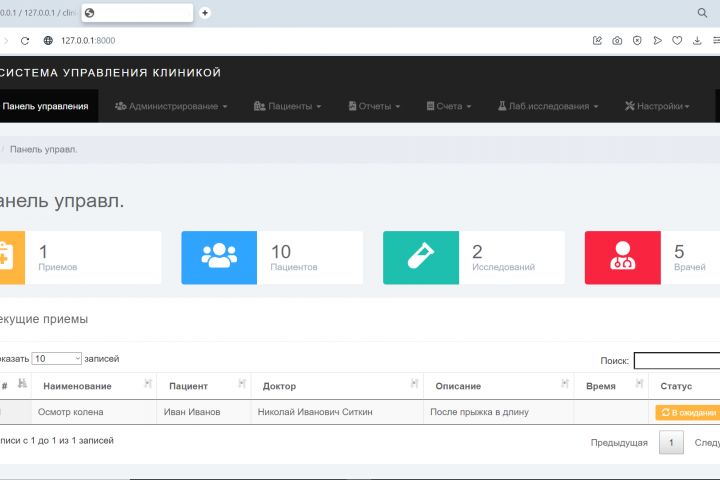Click the В ожидании status button

[x=687, y=412]
